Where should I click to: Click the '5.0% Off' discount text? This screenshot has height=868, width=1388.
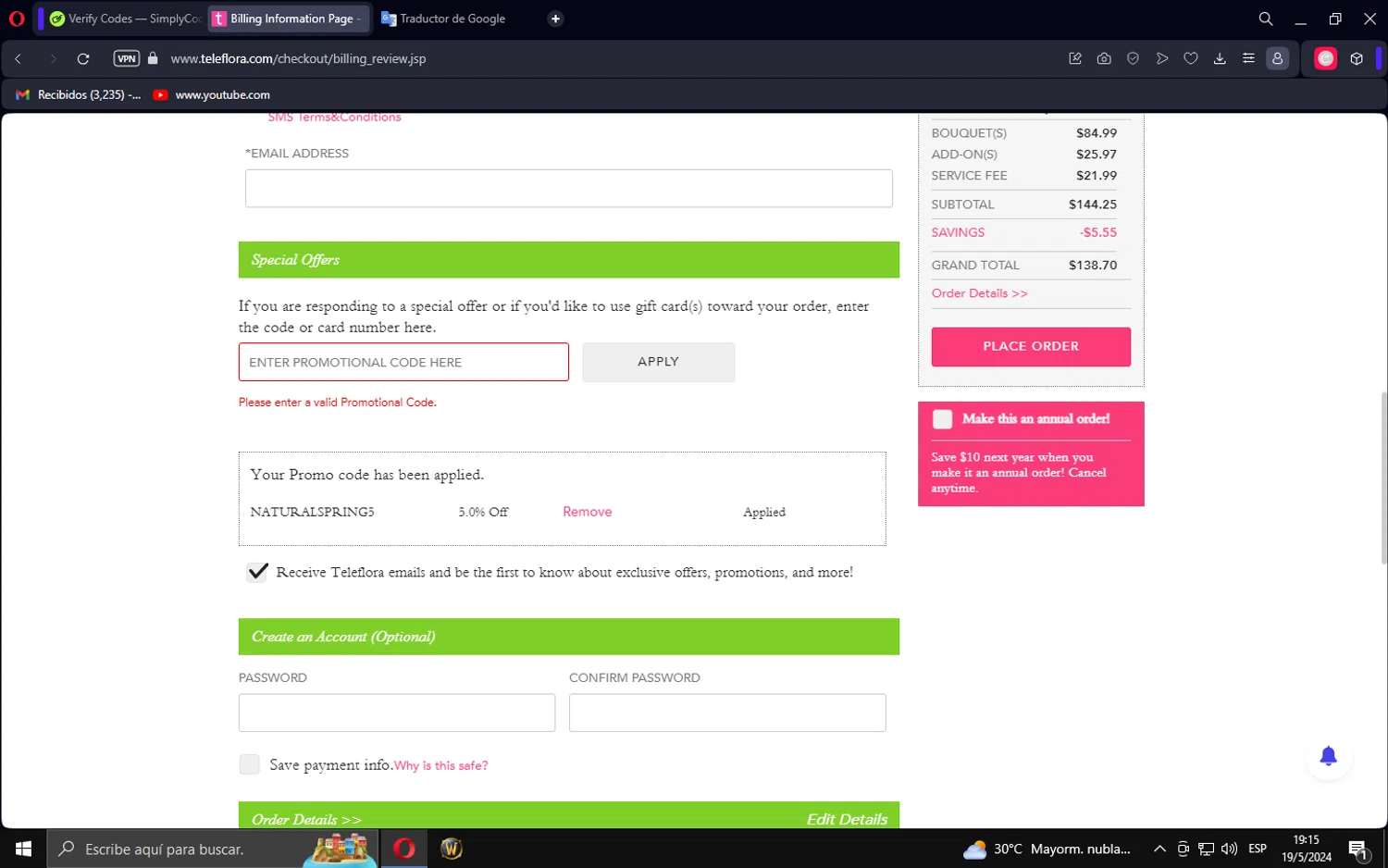(483, 512)
